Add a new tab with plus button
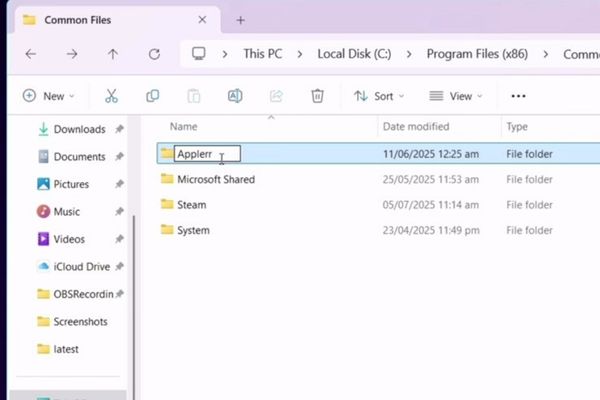This screenshot has height=400, width=600. [x=240, y=20]
